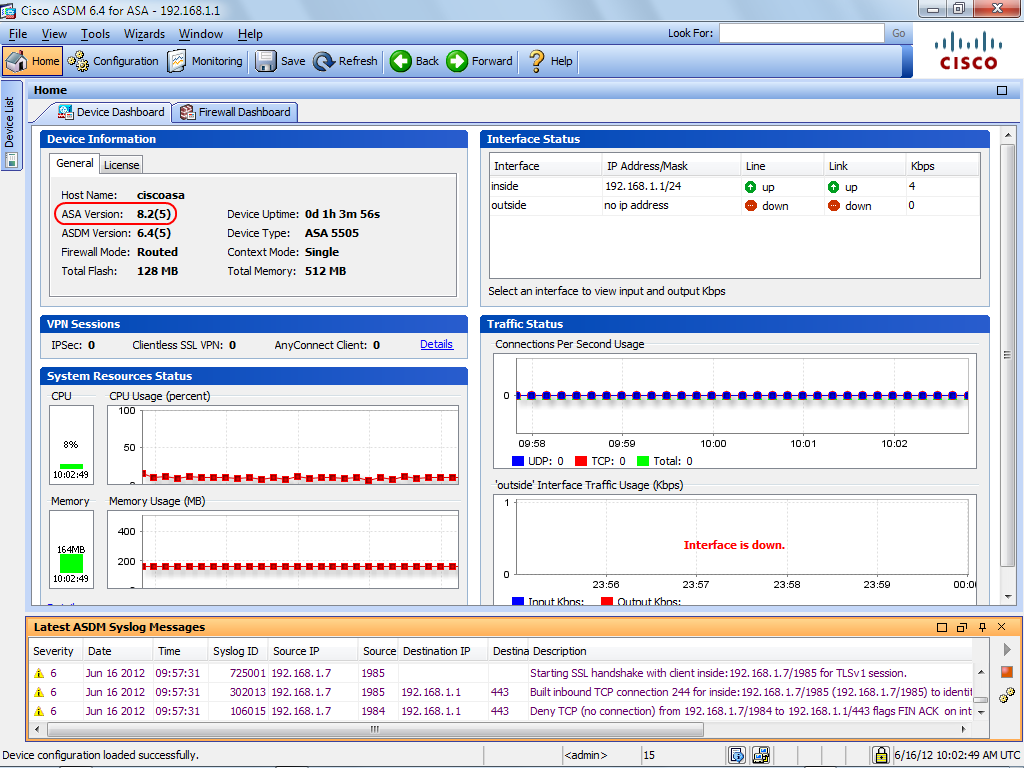Pin the Latest ASDM Syslog Messages panel

(982, 627)
